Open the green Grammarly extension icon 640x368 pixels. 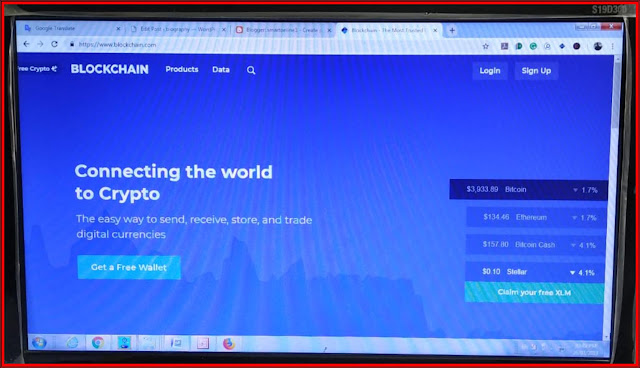pyautogui.click(x=533, y=46)
